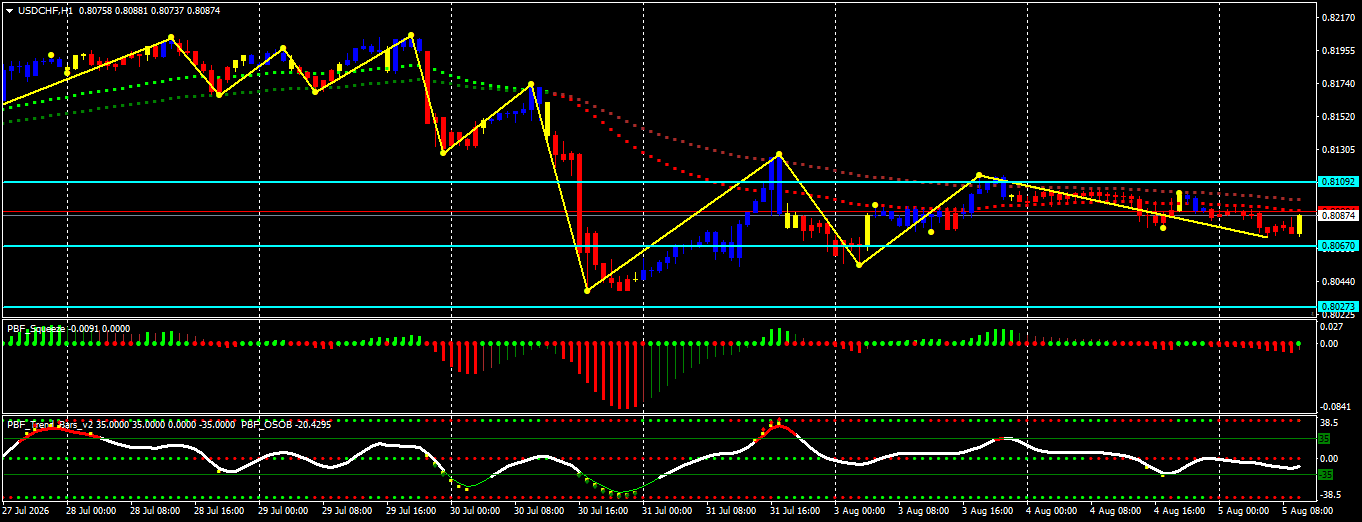The image size is (1362, 522).
Task: Click the USDCHF,H1 chart title text
Action: coord(45,10)
